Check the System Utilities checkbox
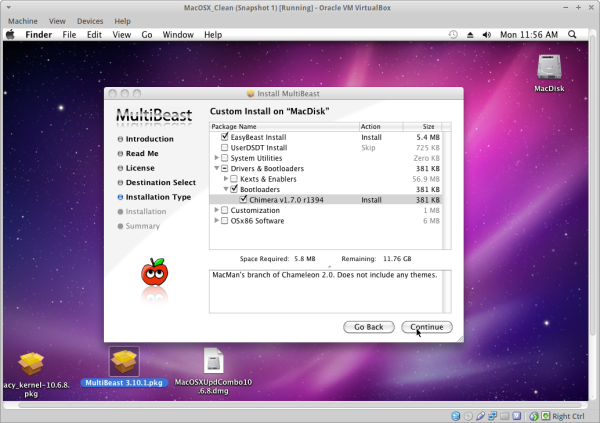Image resolution: width=600 pixels, height=423 pixels. (225, 158)
